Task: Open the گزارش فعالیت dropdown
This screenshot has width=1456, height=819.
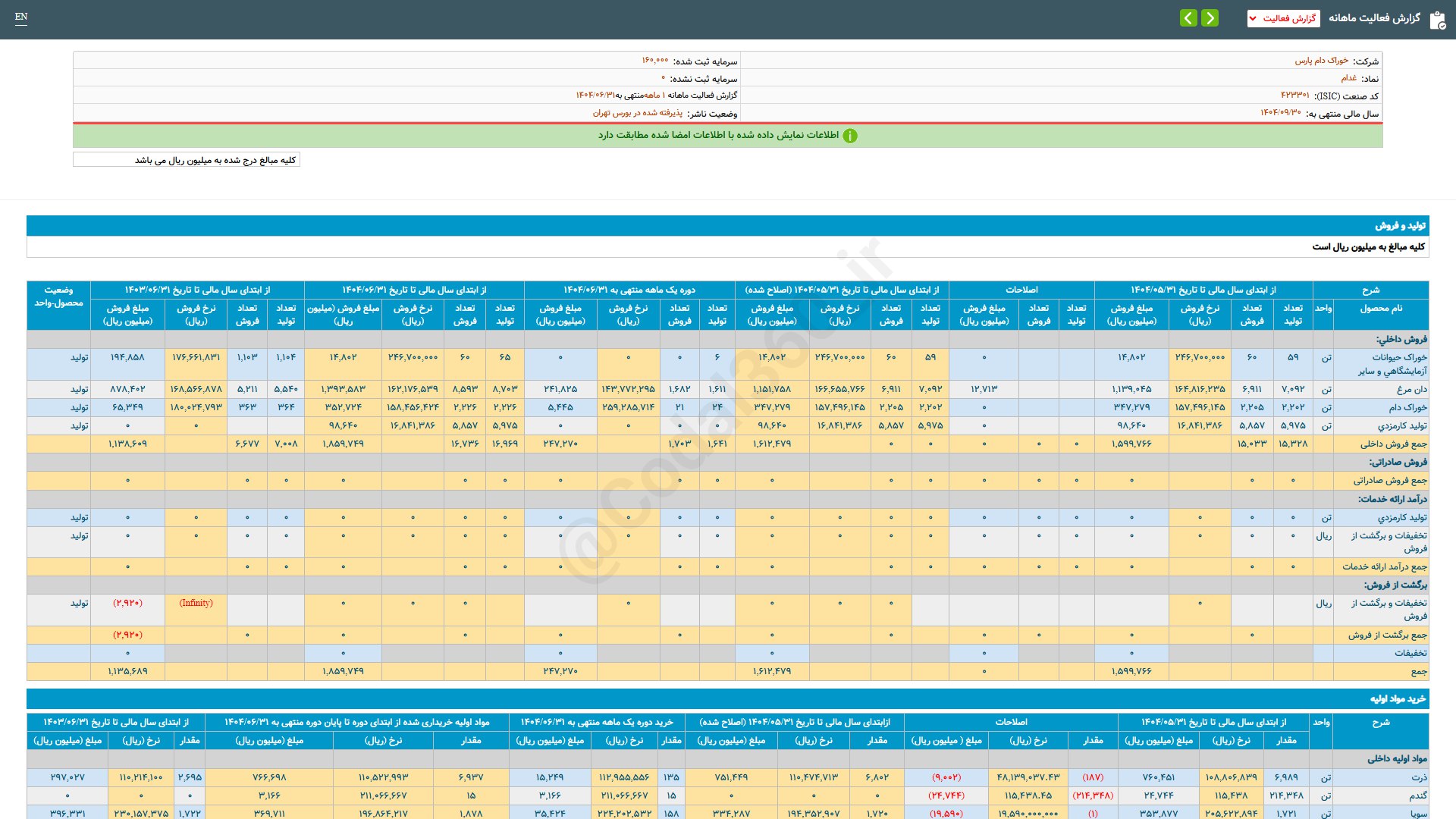Action: 1283,18
